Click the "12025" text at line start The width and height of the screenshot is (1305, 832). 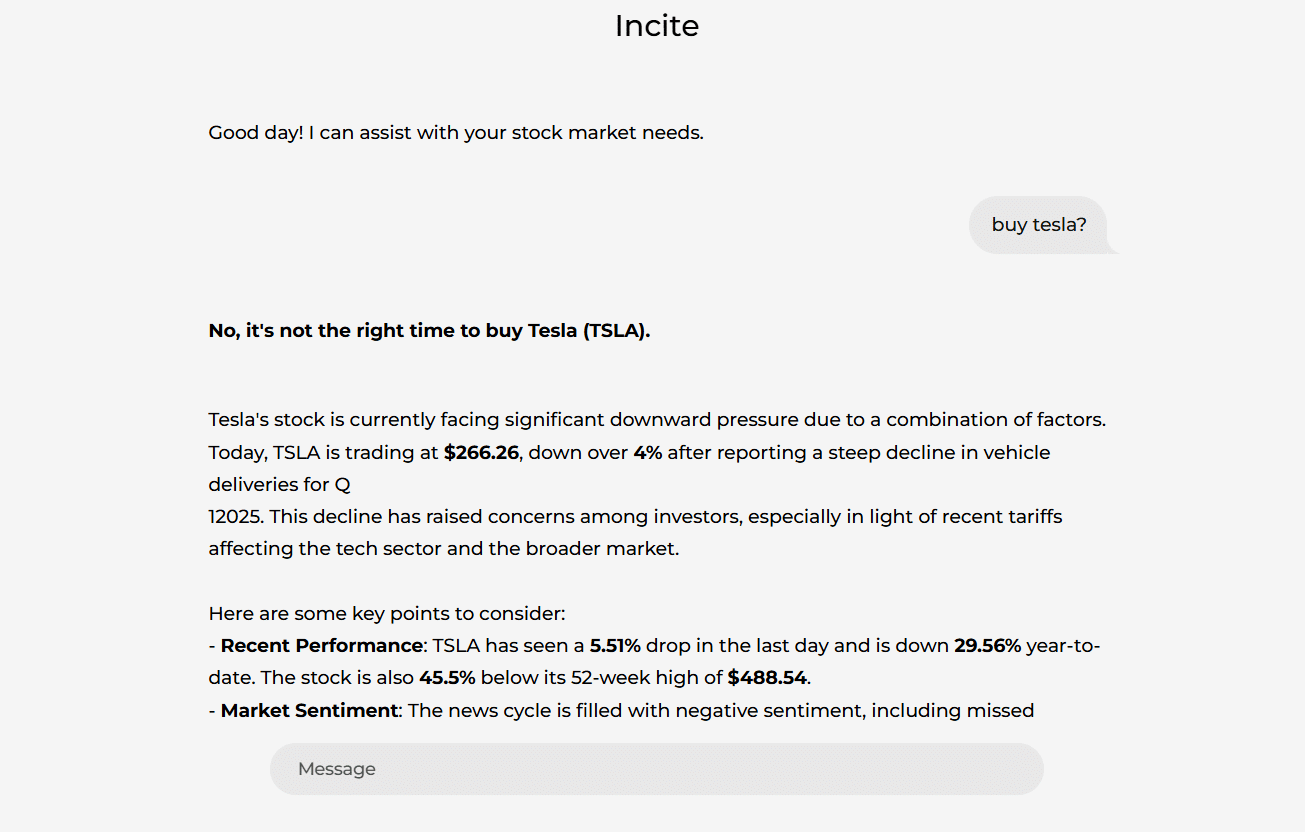coord(234,517)
